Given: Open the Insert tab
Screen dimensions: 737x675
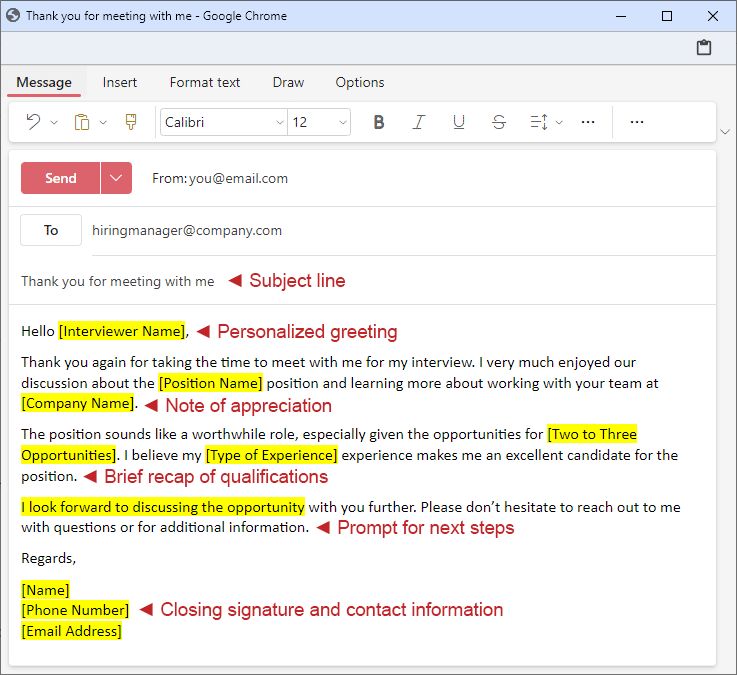Looking at the screenshot, I should 120,83.
